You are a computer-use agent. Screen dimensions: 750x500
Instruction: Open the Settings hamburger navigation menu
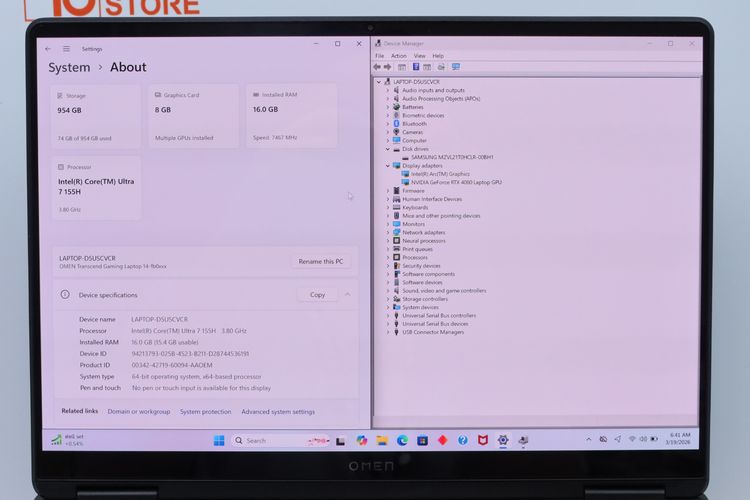coord(66,49)
